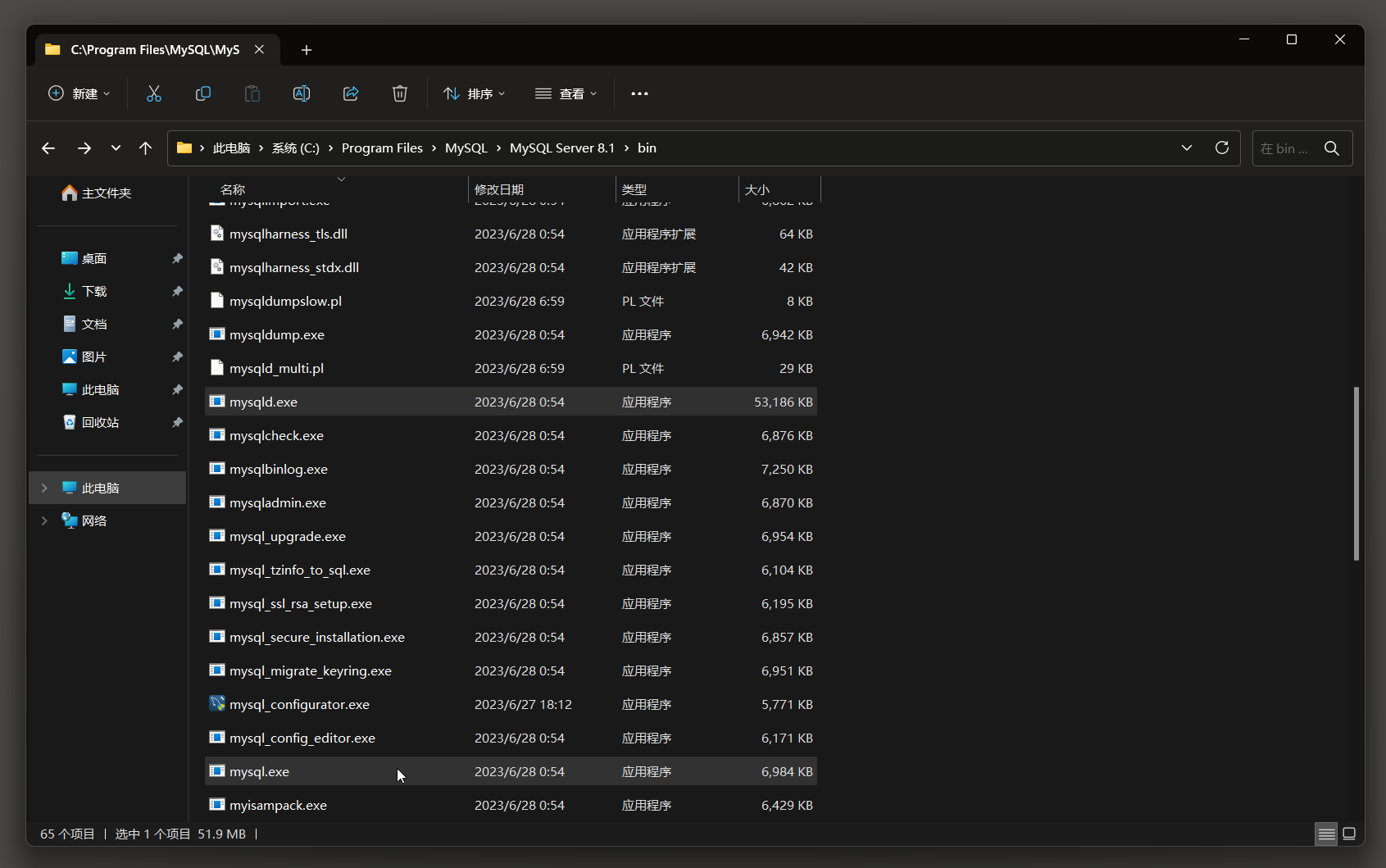Select the file mysqlcheck.exe
1386x868 pixels.
[x=511, y=435]
